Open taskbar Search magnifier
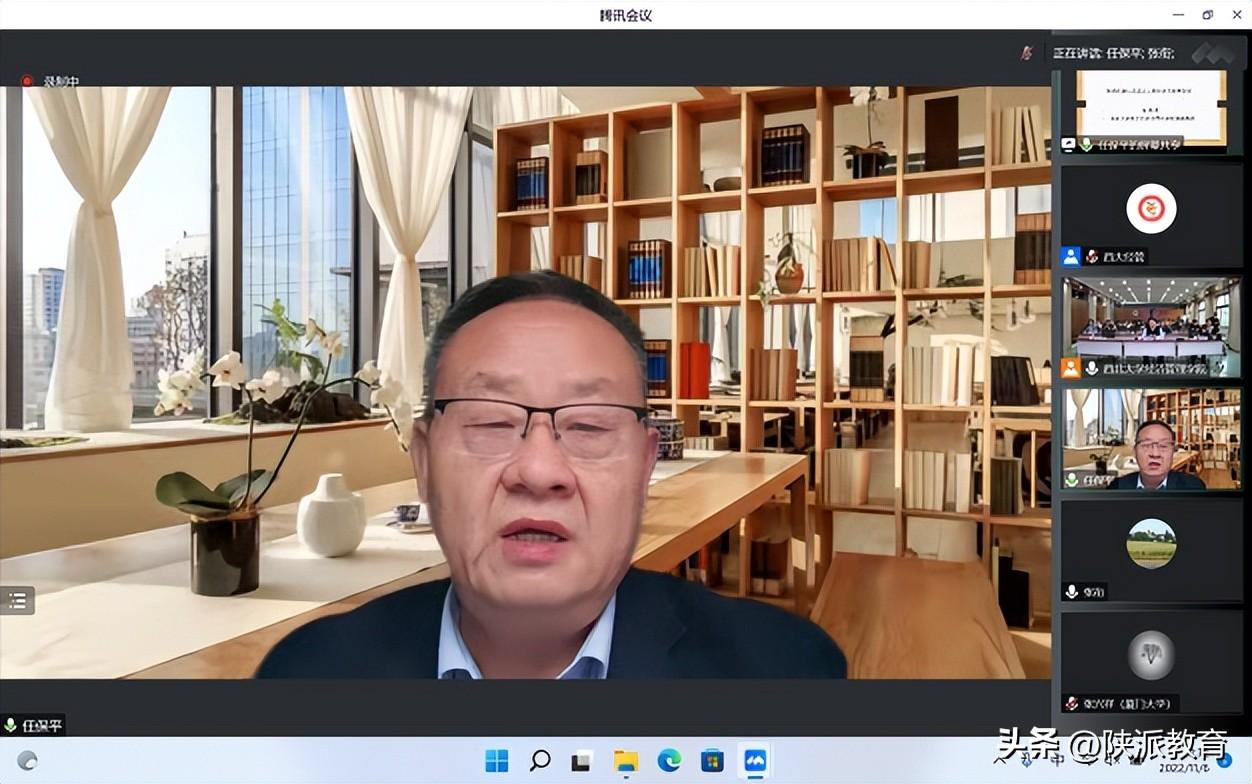Viewport: 1252px width, 784px height. (x=540, y=761)
